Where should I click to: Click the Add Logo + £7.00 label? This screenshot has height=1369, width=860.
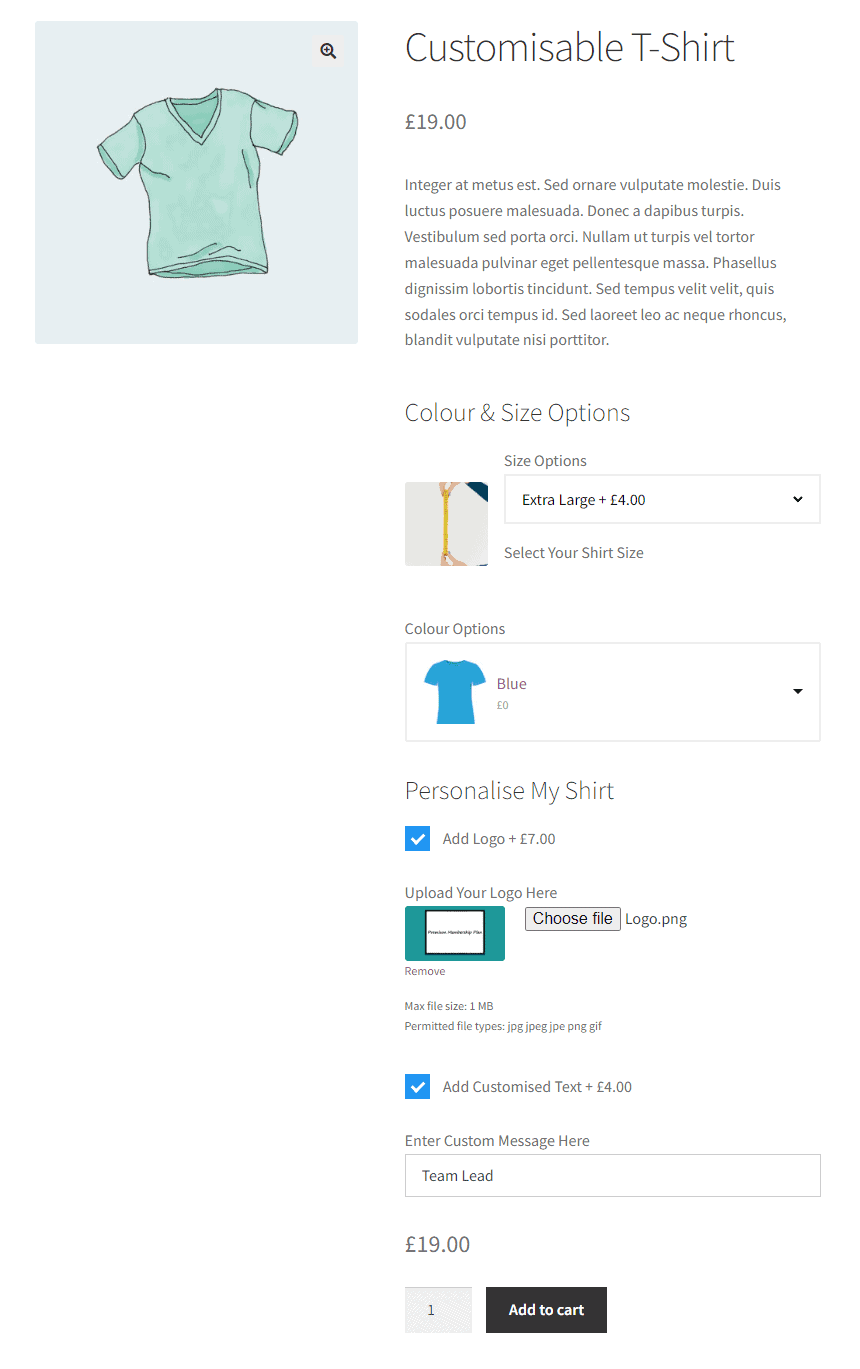point(499,839)
